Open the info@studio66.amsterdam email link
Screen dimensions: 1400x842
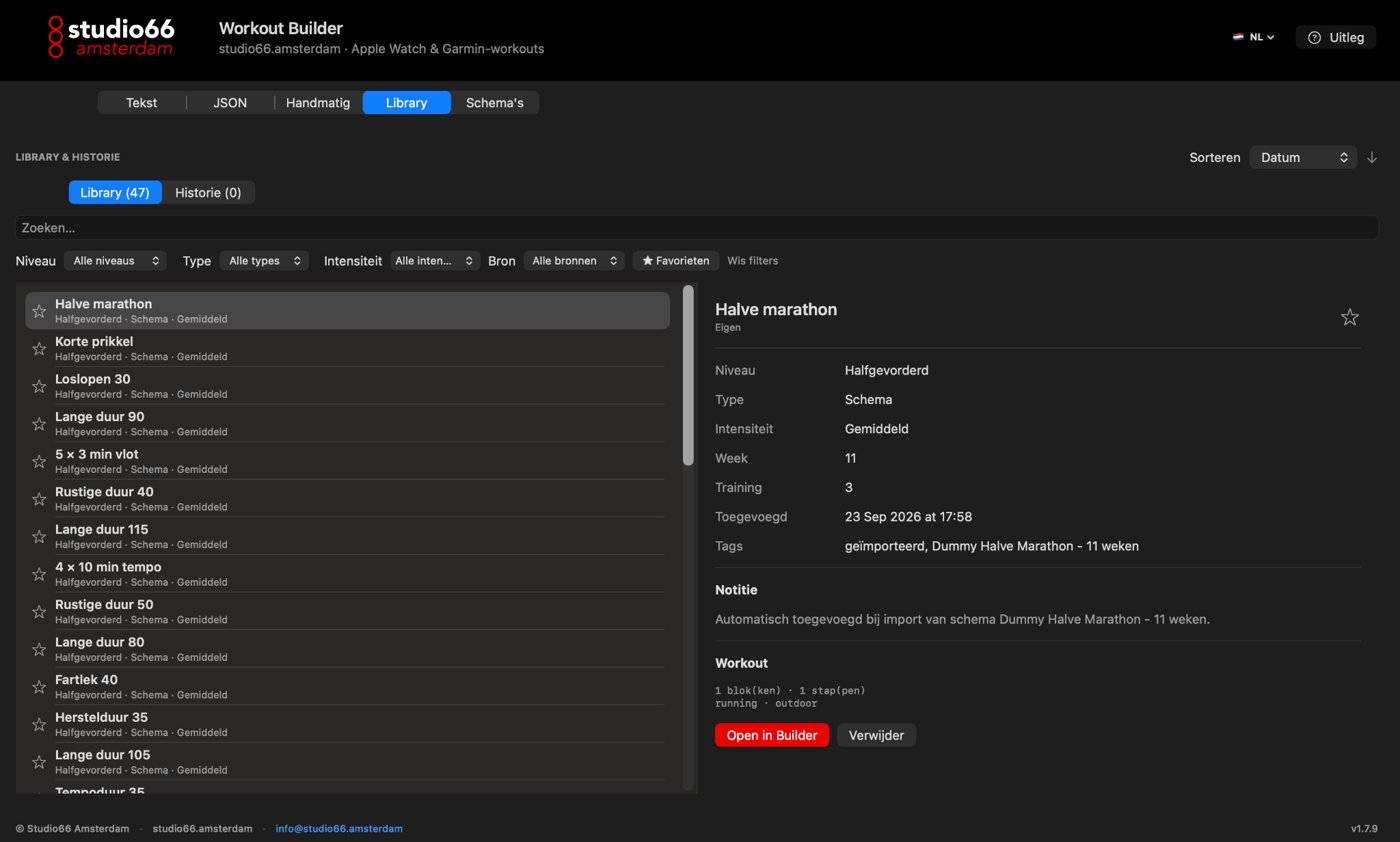click(339, 828)
